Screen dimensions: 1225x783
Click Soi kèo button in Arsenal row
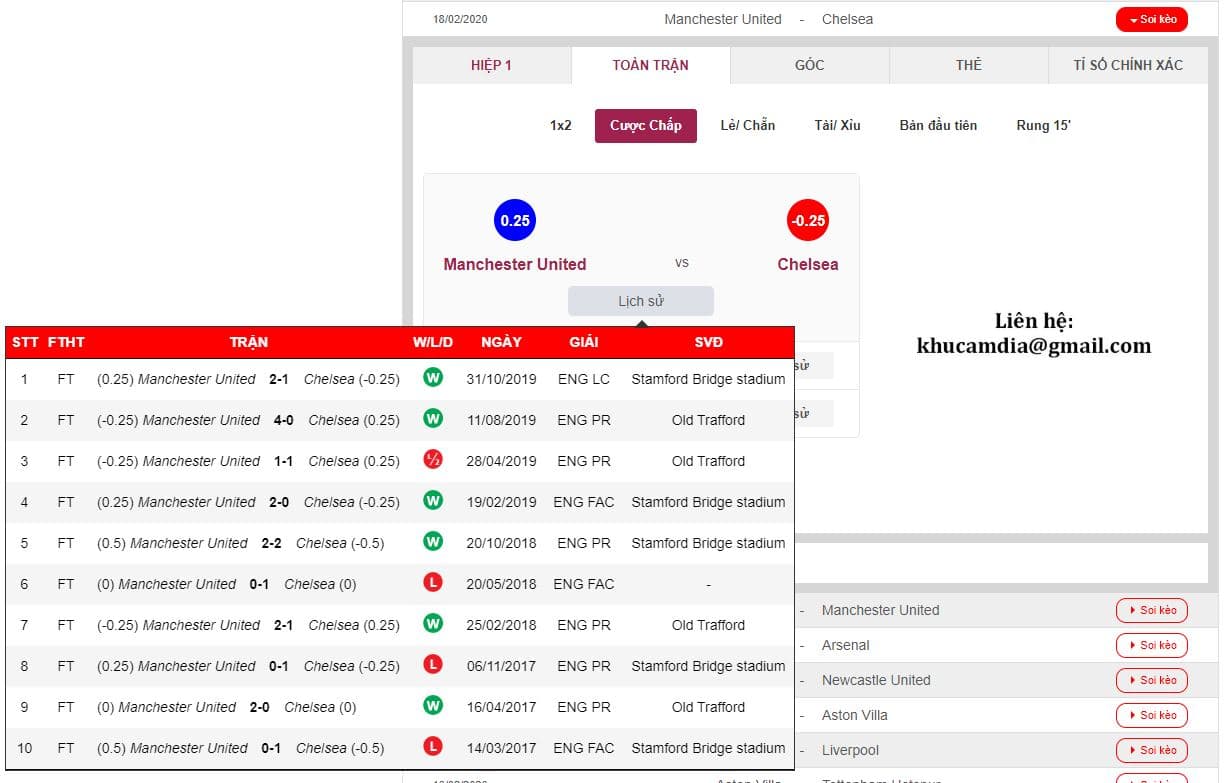[1152, 645]
